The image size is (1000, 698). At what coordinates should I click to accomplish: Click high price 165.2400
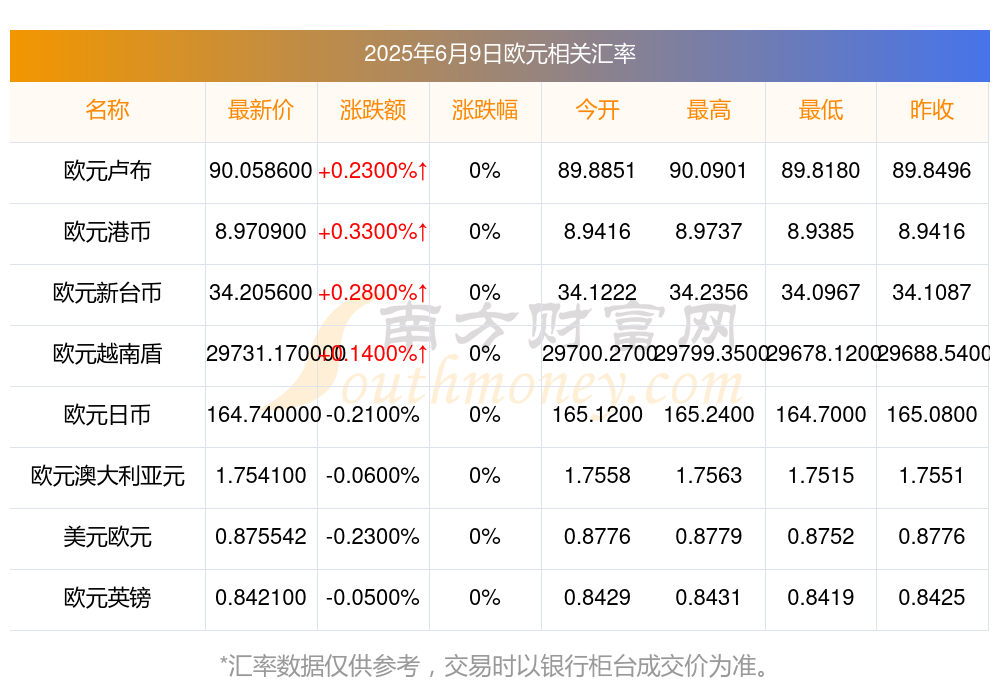point(709,415)
